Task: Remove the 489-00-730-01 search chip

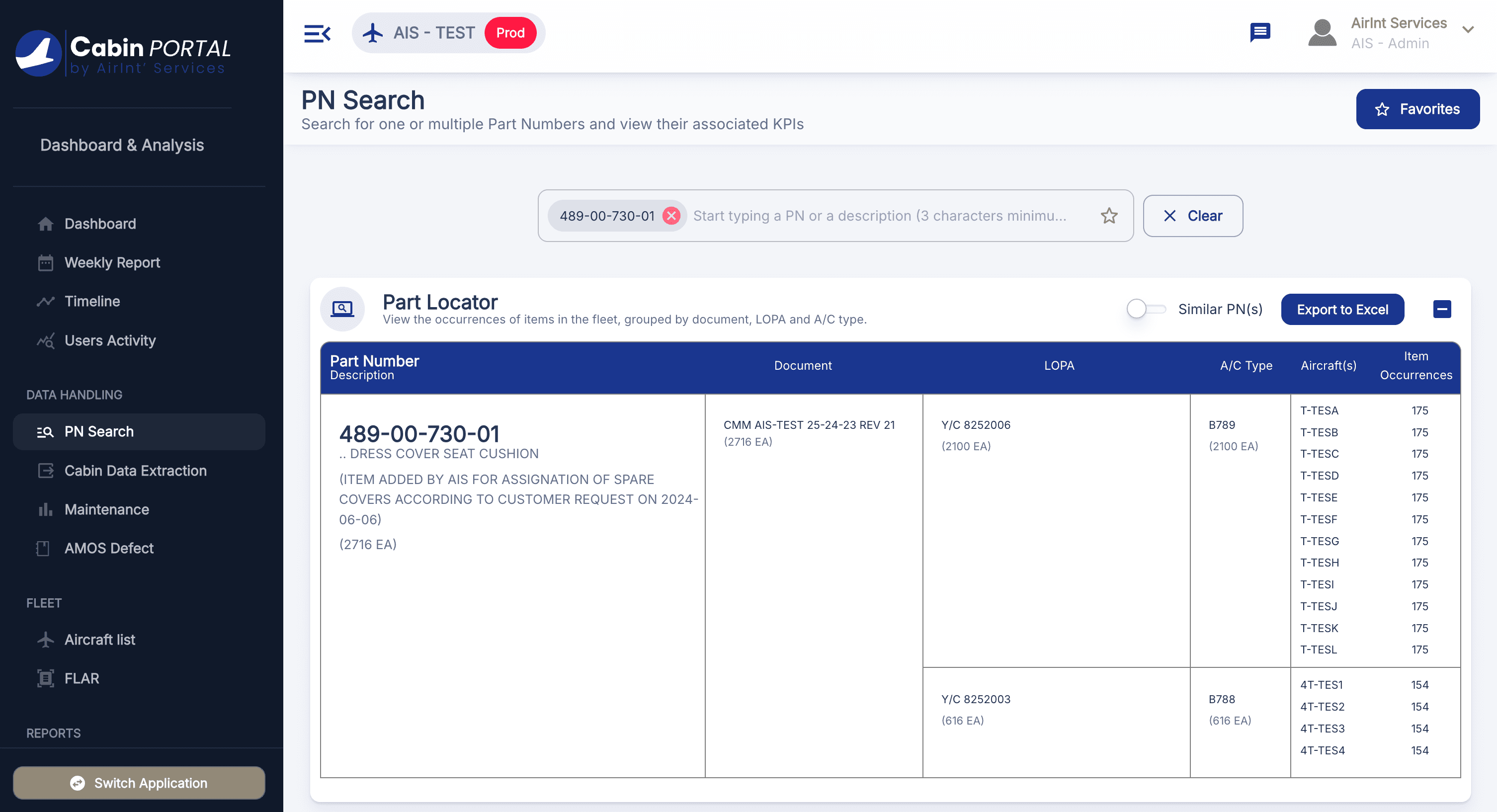Action: click(x=671, y=216)
